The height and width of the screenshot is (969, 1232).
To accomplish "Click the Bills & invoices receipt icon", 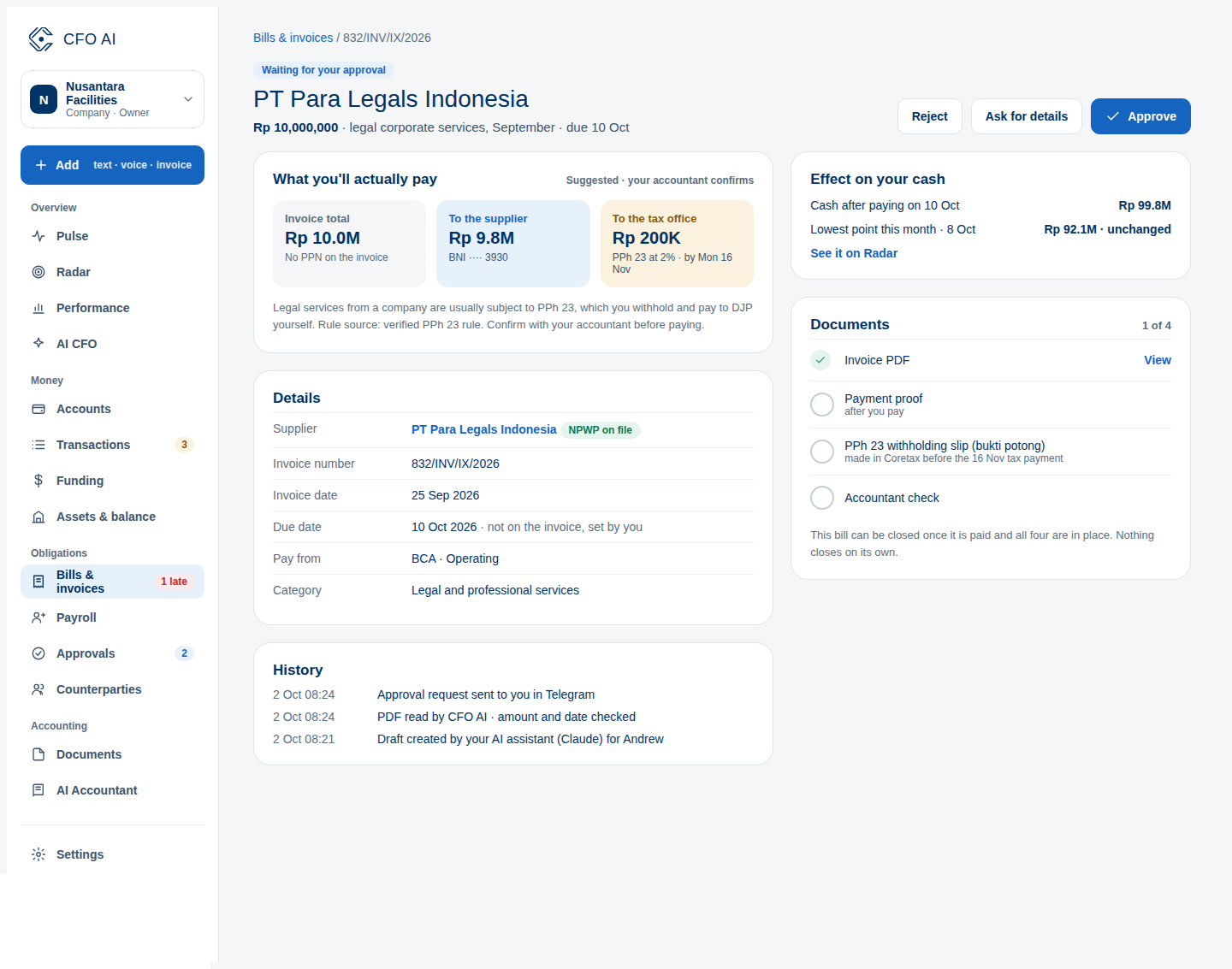I will [38, 582].
